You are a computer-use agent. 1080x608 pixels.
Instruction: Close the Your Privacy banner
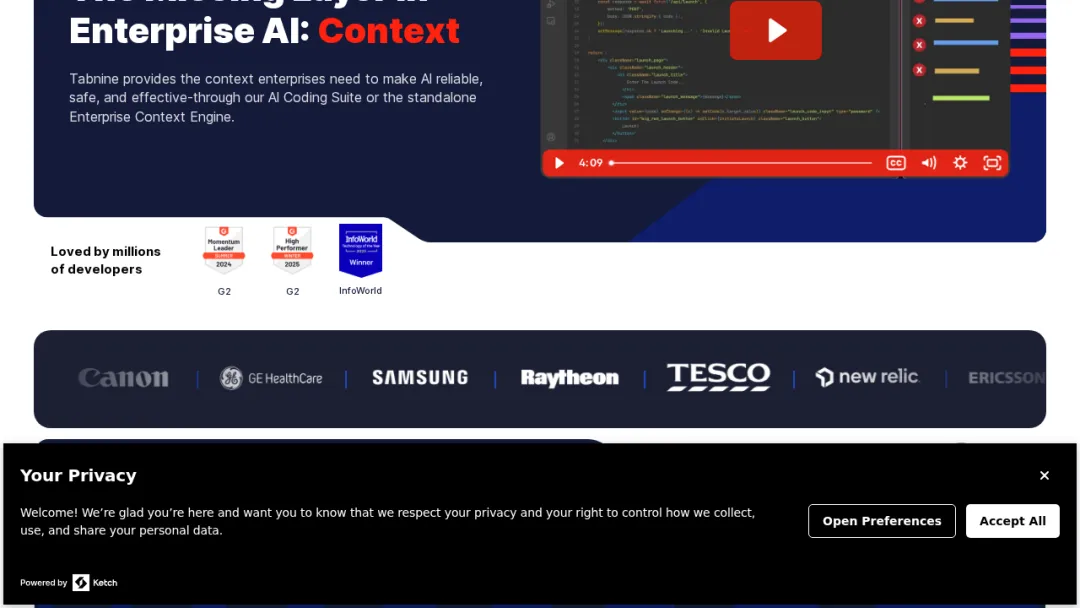coord(1044,476)
